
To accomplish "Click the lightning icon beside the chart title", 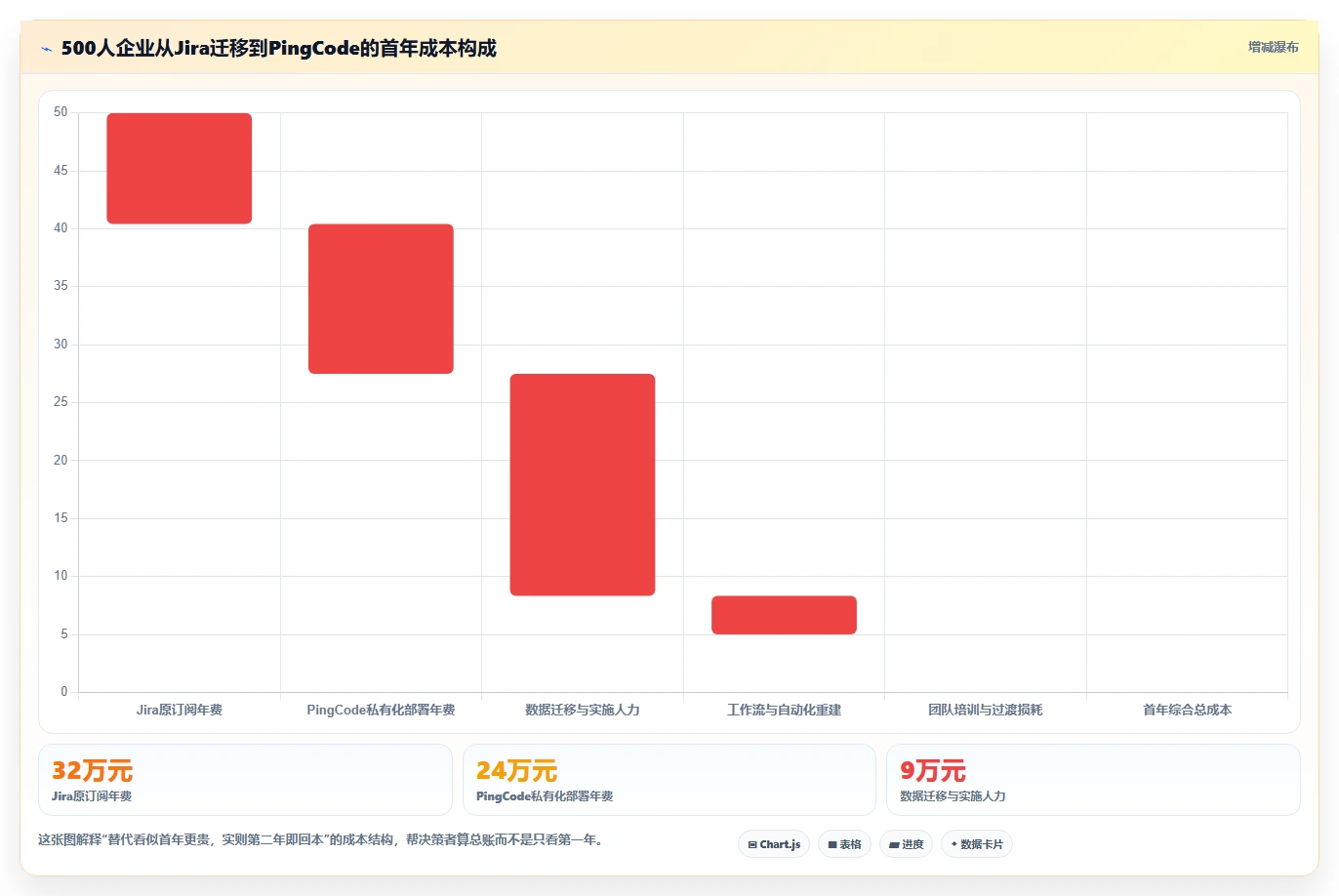I will click(46, 49).
